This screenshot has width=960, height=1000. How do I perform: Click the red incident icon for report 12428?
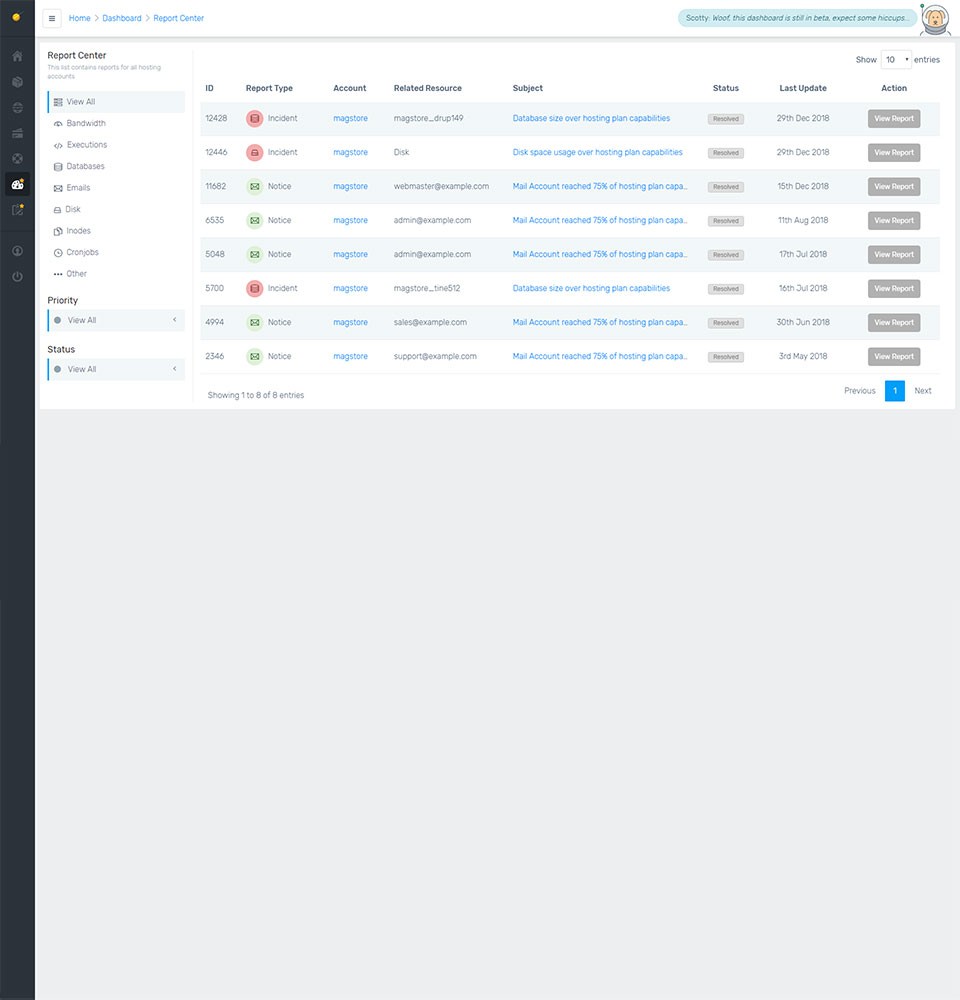click(254, 118)
